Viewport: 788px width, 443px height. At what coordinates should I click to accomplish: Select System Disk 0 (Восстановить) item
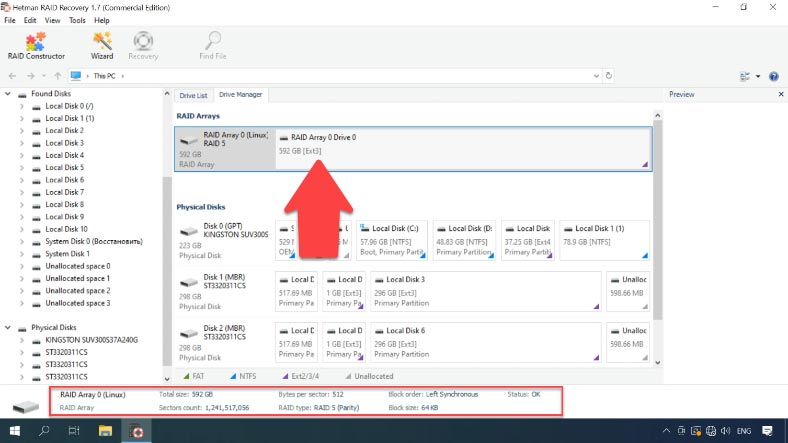click(93, 241)
